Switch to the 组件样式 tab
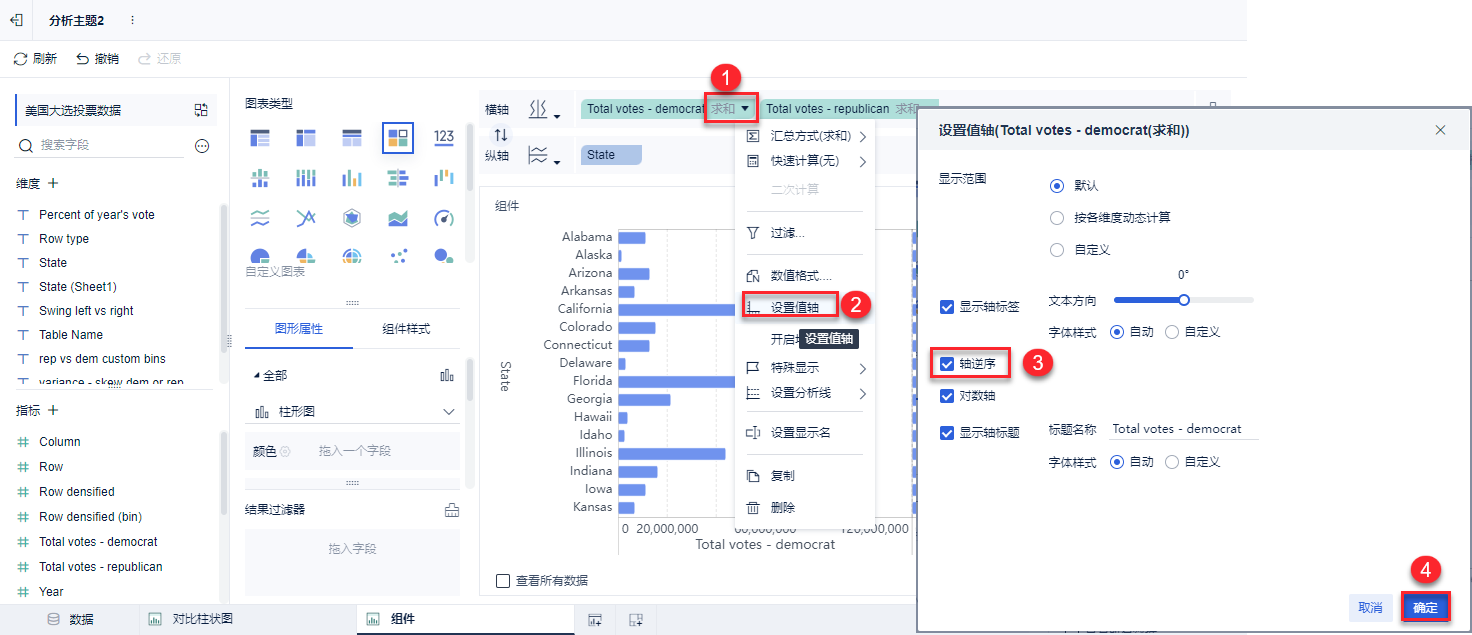This screenshot has height=635, width=1472. (406, 329)
